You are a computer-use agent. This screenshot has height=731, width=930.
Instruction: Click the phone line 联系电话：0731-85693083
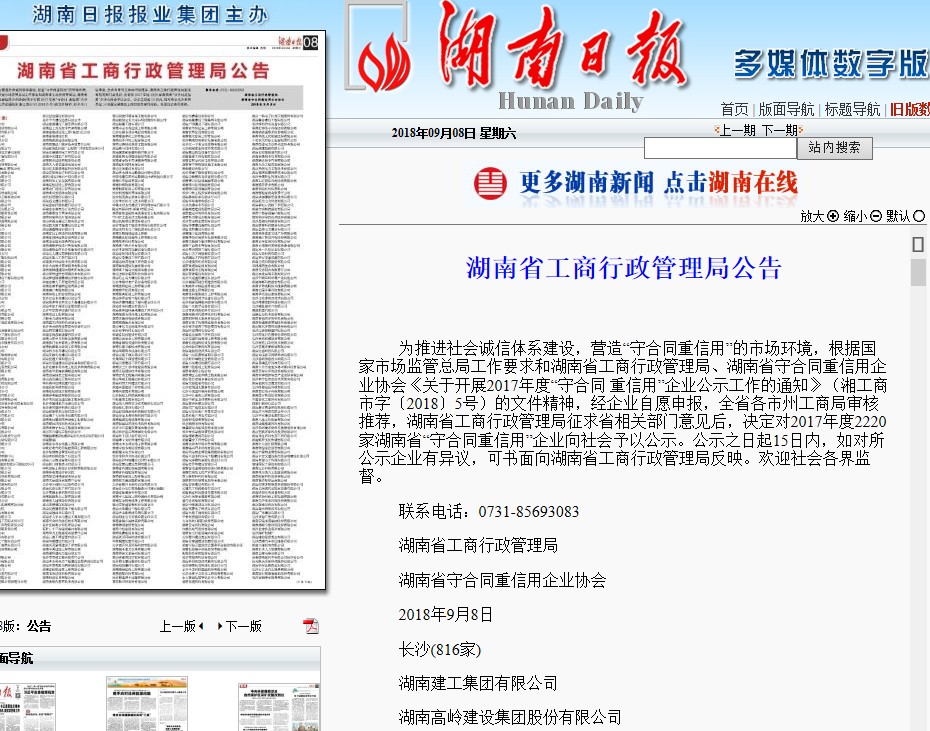[489, 511]
